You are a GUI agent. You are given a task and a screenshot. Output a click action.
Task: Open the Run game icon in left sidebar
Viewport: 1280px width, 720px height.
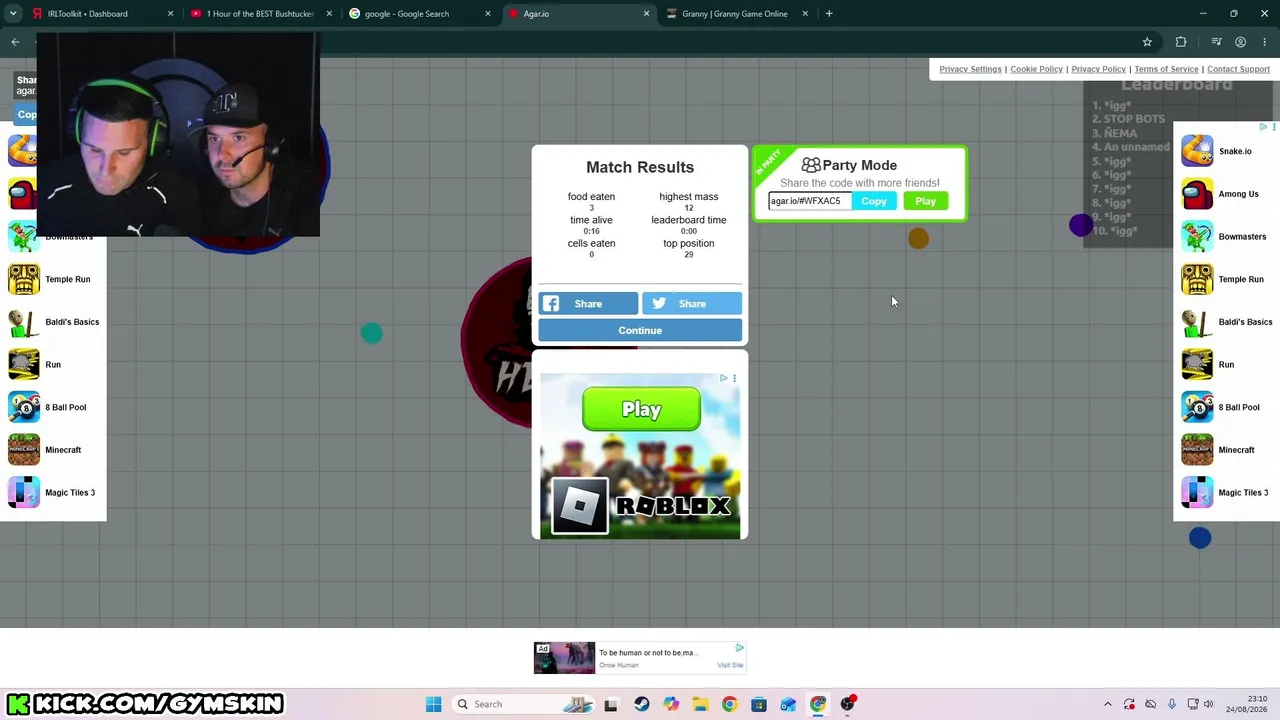point(24,365)
